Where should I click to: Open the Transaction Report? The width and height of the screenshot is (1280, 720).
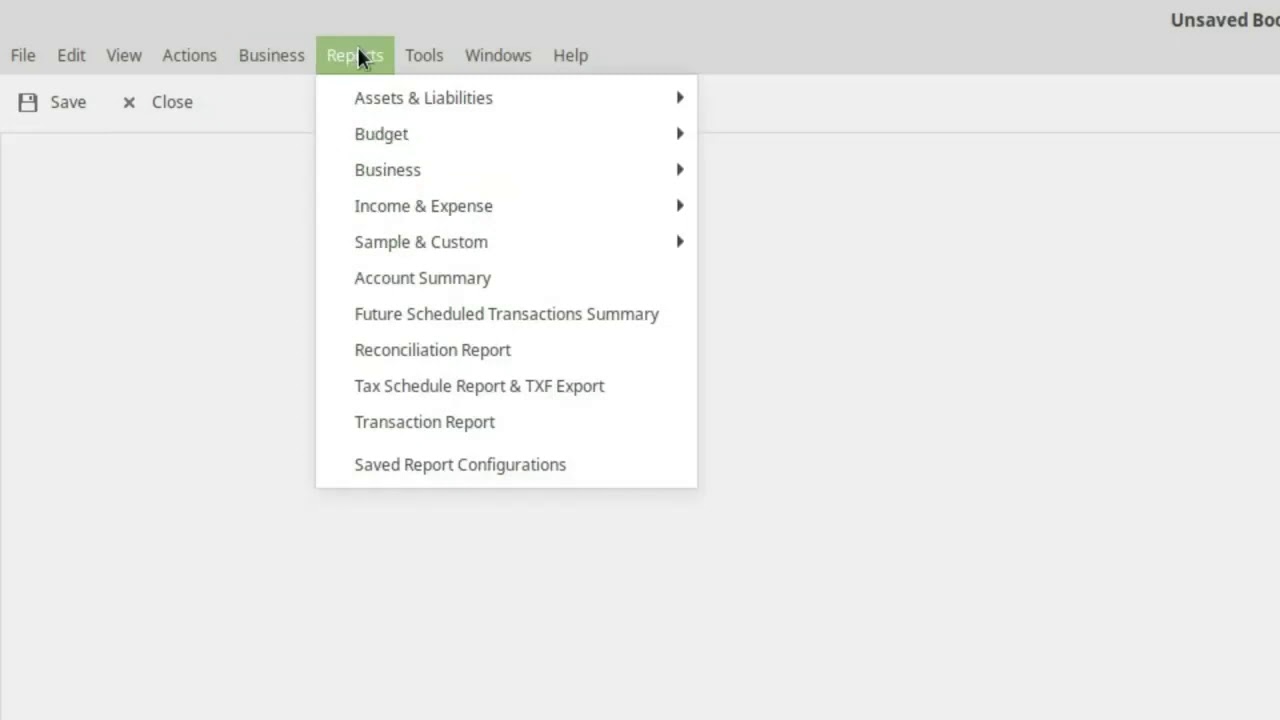[x=506, y=422]
